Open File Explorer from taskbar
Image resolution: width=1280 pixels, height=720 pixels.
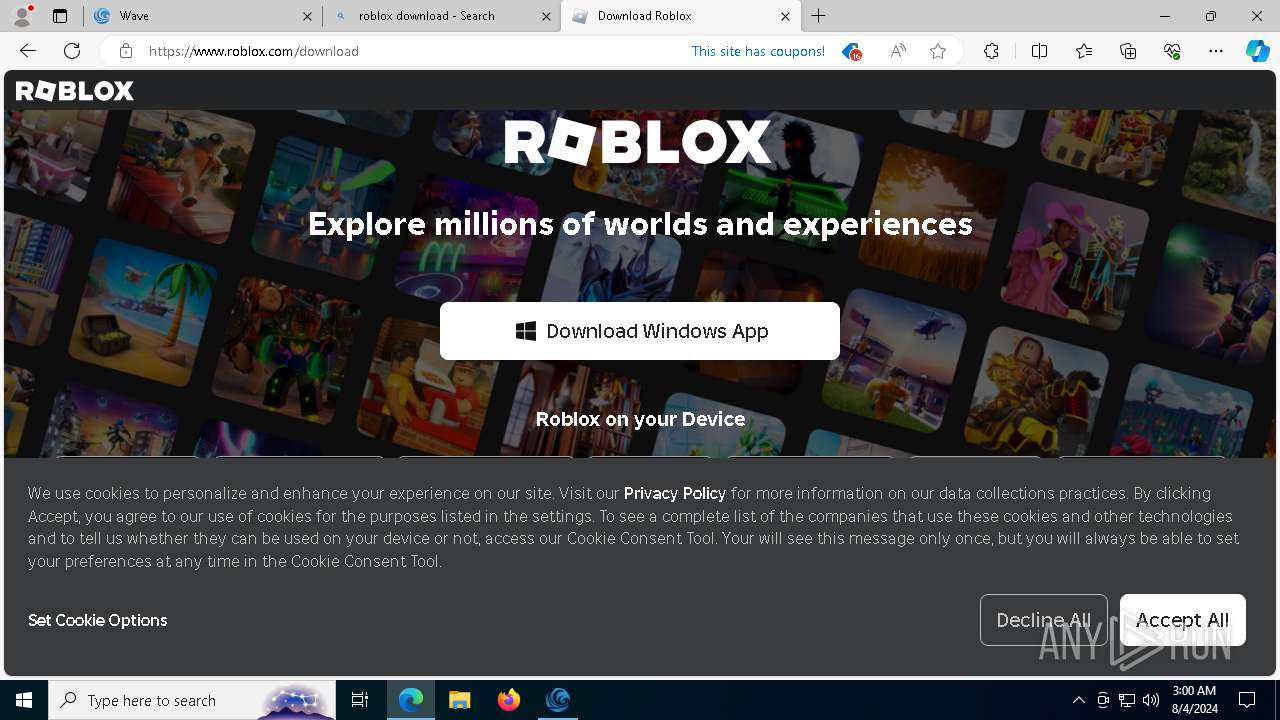click(x=459, y=700)
